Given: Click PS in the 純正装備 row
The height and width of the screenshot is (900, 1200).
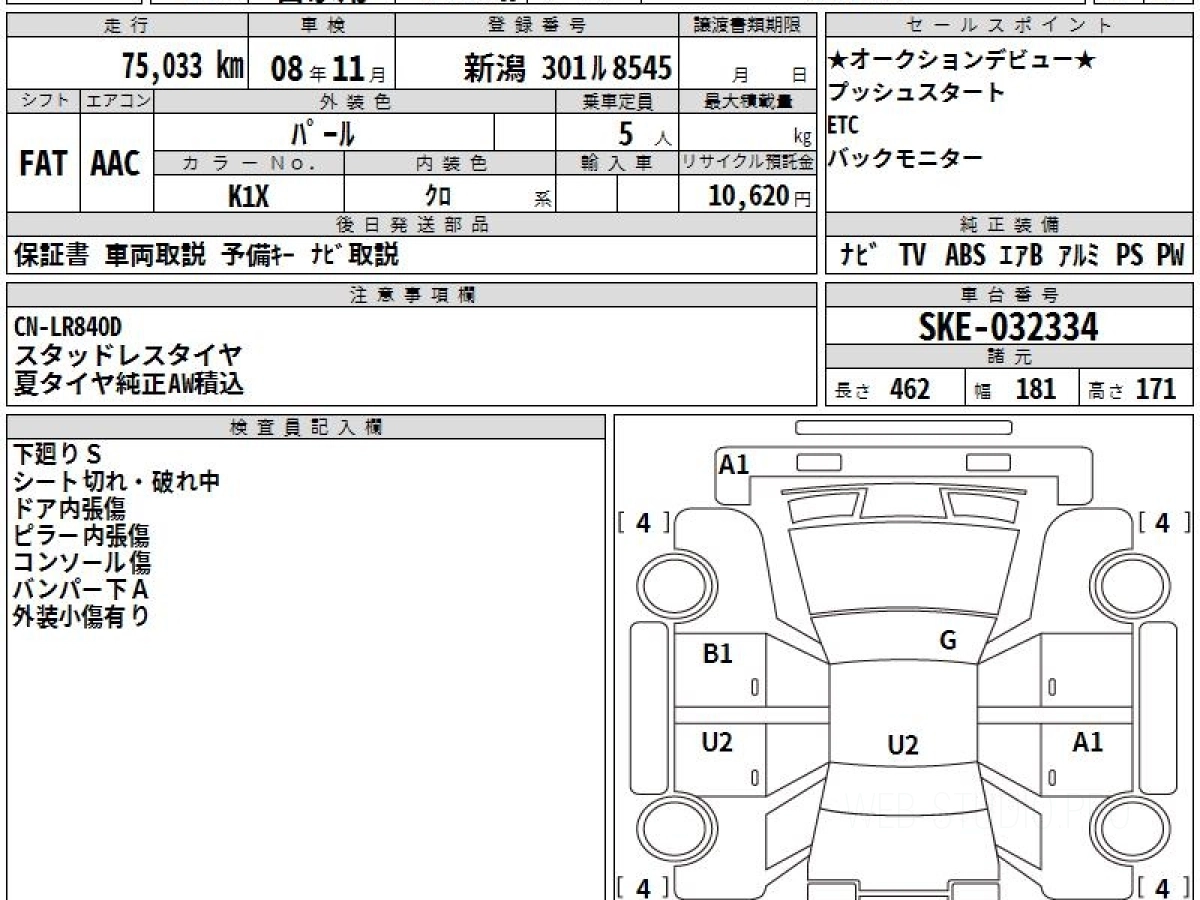Looking at the screenshot, I should tap(1129, 255).
